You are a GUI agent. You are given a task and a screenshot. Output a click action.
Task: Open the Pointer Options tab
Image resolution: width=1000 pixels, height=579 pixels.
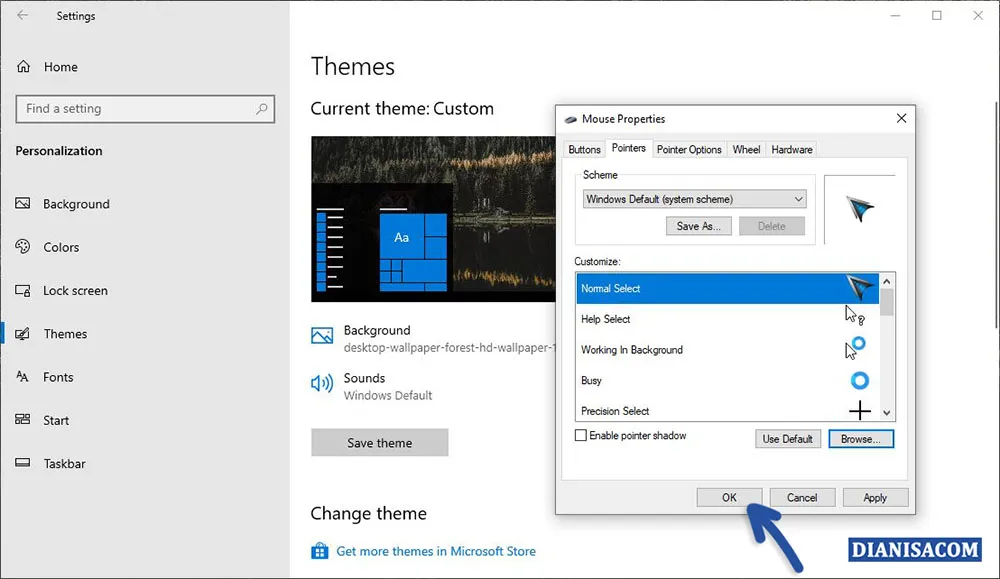tap(688, 148)
